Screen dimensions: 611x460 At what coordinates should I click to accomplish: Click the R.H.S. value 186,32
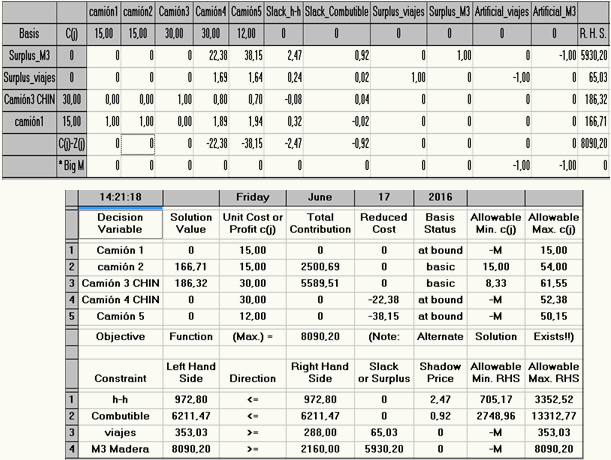[594, 100]
